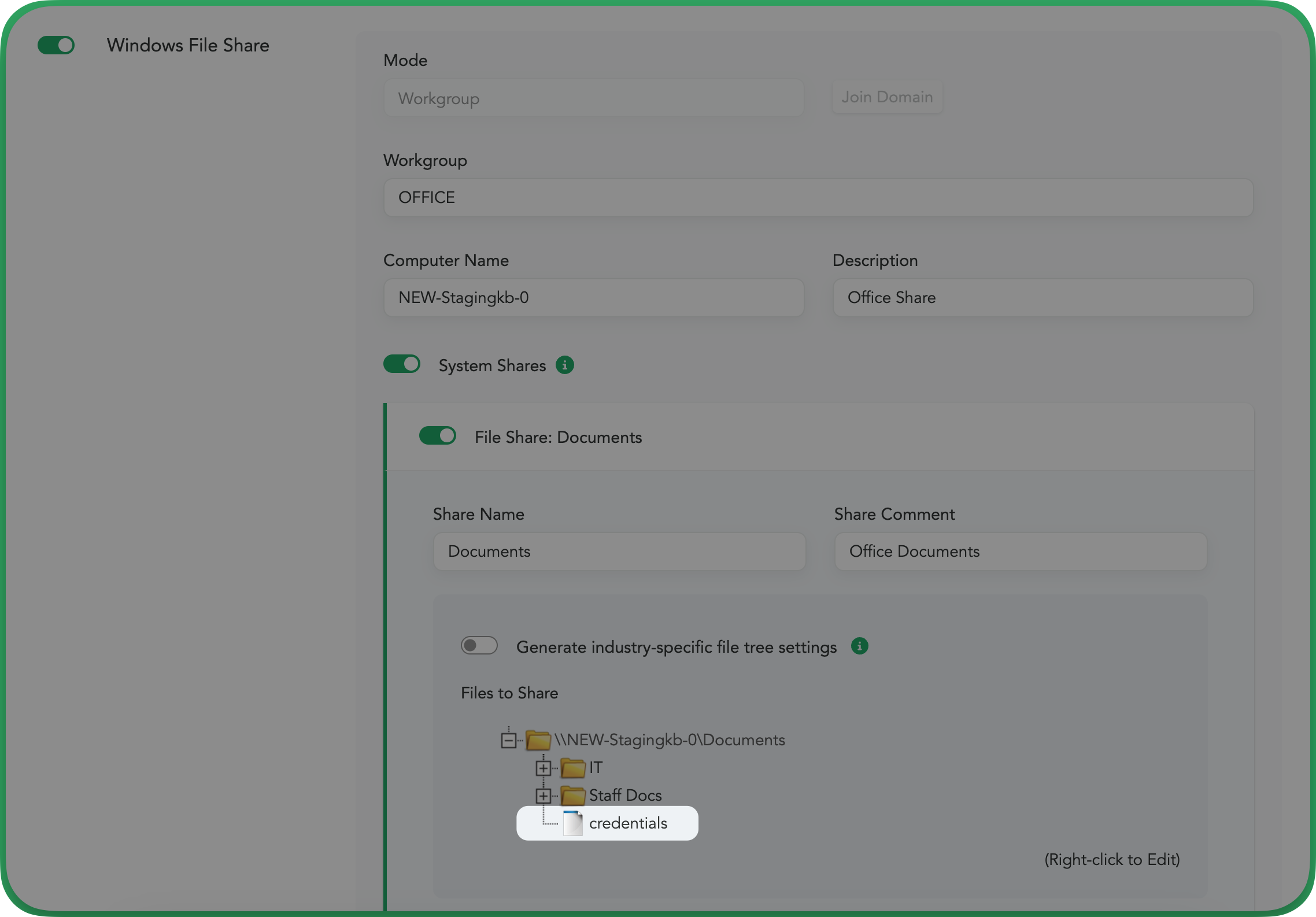Viewport: 1316px width, 917px height.
Task: Toggle the Windows File Share master switch
Action: [x=56, y=44]
